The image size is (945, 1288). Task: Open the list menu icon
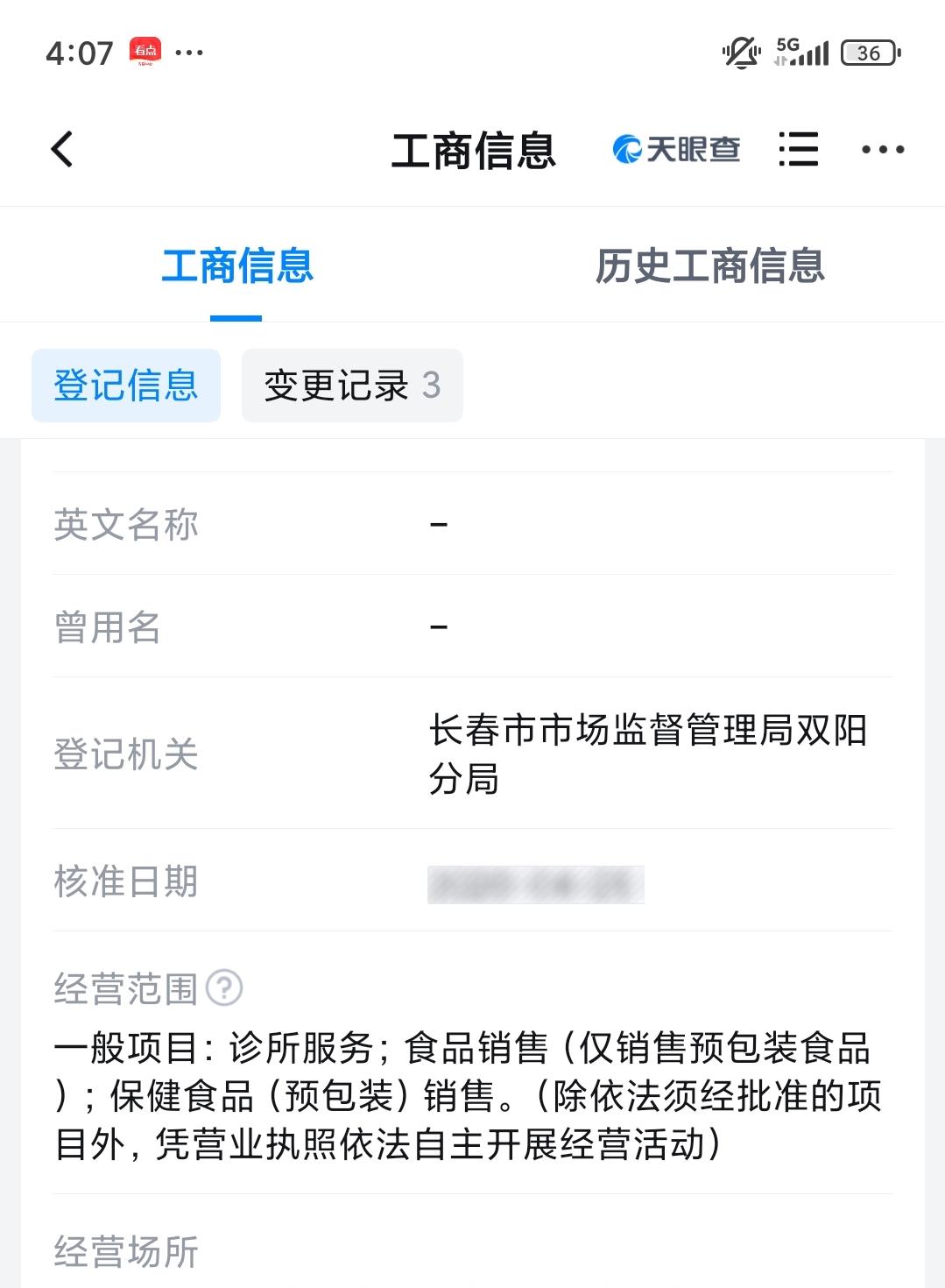pyautogui.click(x=798, y=149)
